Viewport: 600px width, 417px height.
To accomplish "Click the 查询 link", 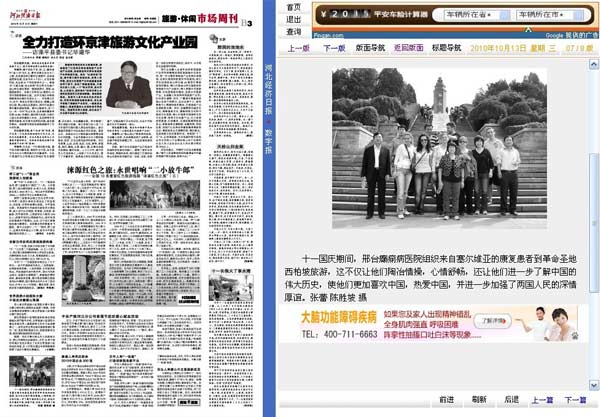I will tap(293, 32).
